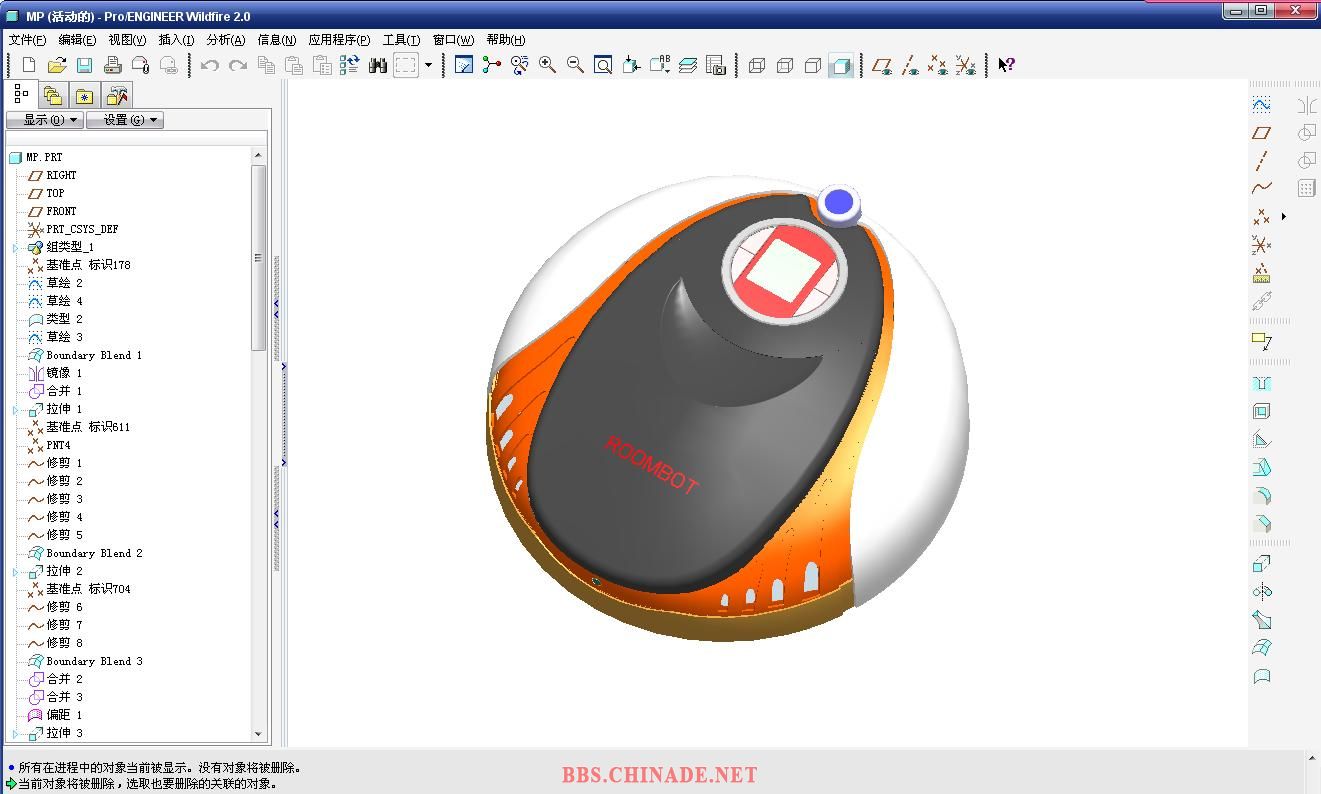Open the layers icon in toolbar
Screen dimensions: 1321x794
coord(688,65)
